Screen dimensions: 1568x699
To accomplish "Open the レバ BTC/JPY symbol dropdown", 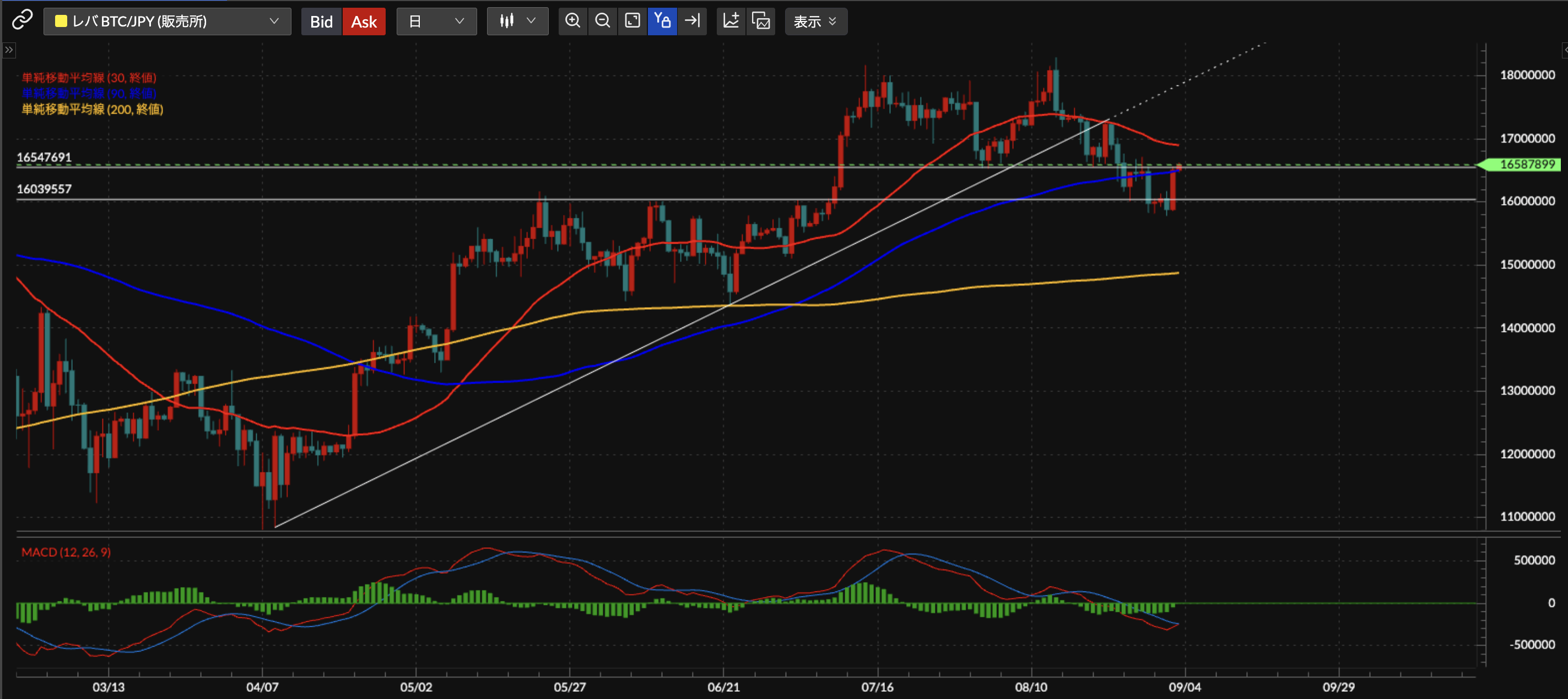I will (x=167, y=21).
